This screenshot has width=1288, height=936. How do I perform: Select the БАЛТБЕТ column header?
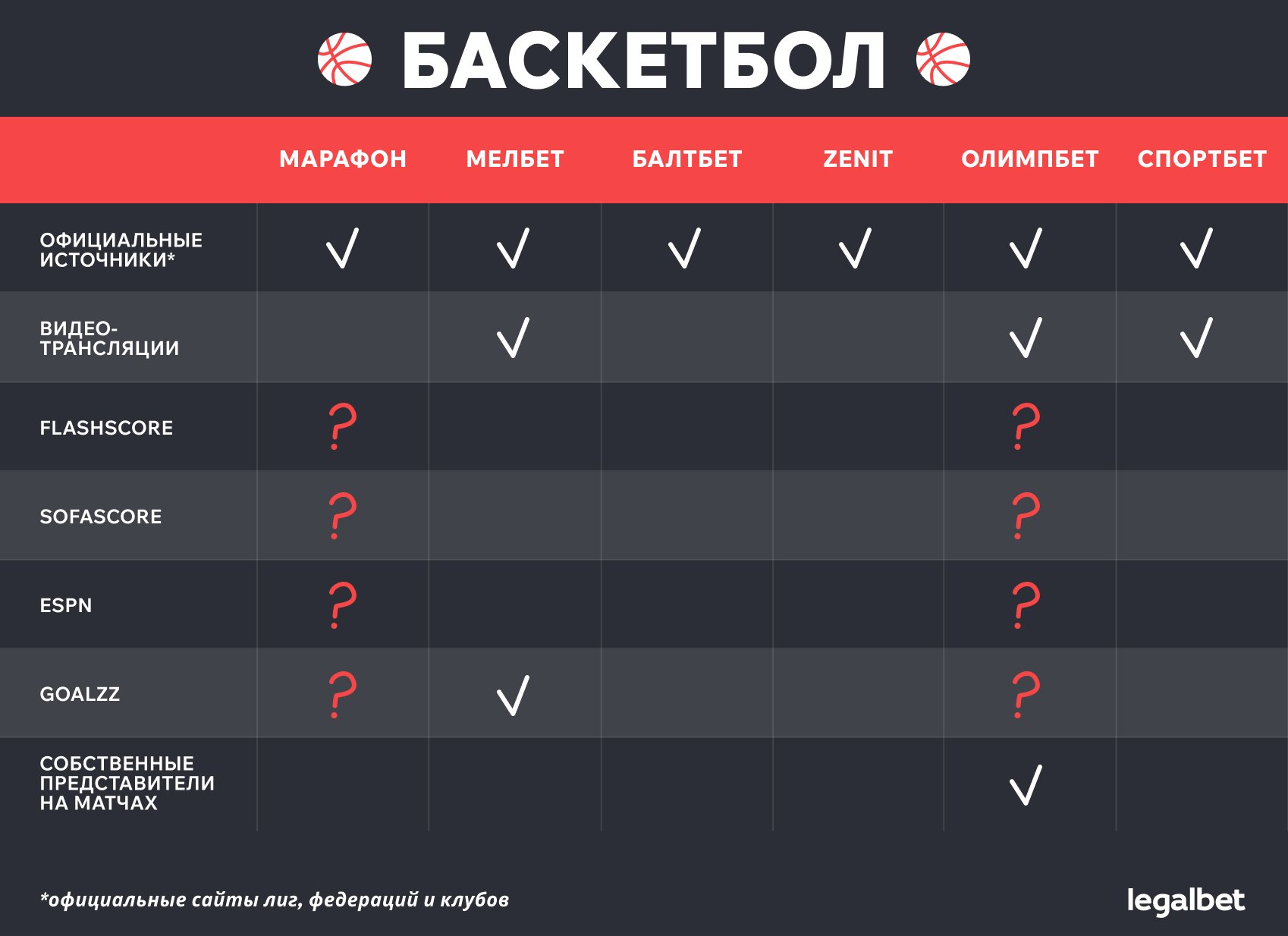coord(687,159)
